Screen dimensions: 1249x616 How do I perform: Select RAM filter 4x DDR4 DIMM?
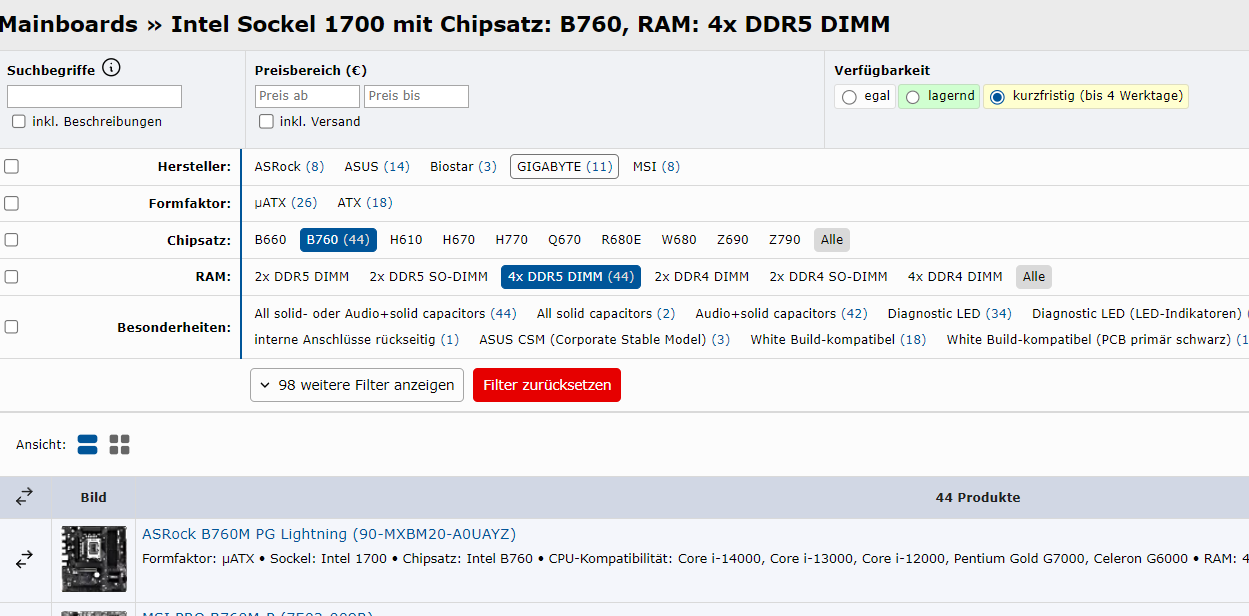click(x=955, y=277)
